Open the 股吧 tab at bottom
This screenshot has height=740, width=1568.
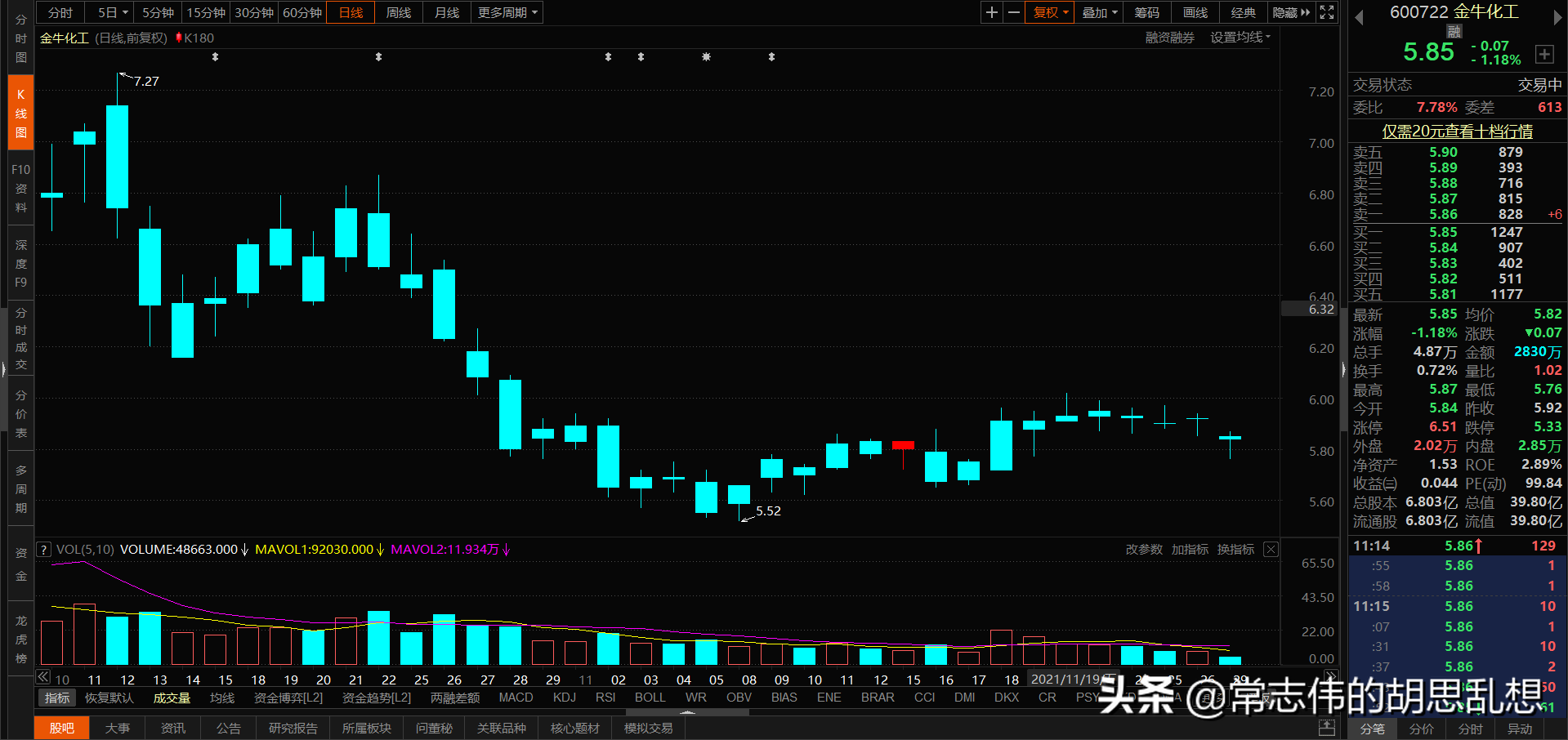point(61,727)
